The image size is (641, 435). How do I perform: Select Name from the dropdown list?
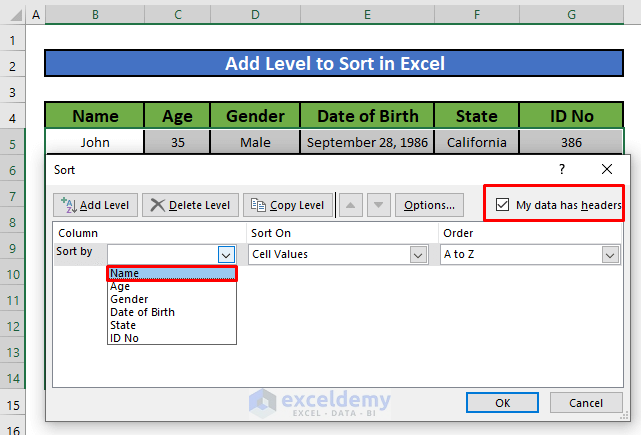(x=171, y=273)
